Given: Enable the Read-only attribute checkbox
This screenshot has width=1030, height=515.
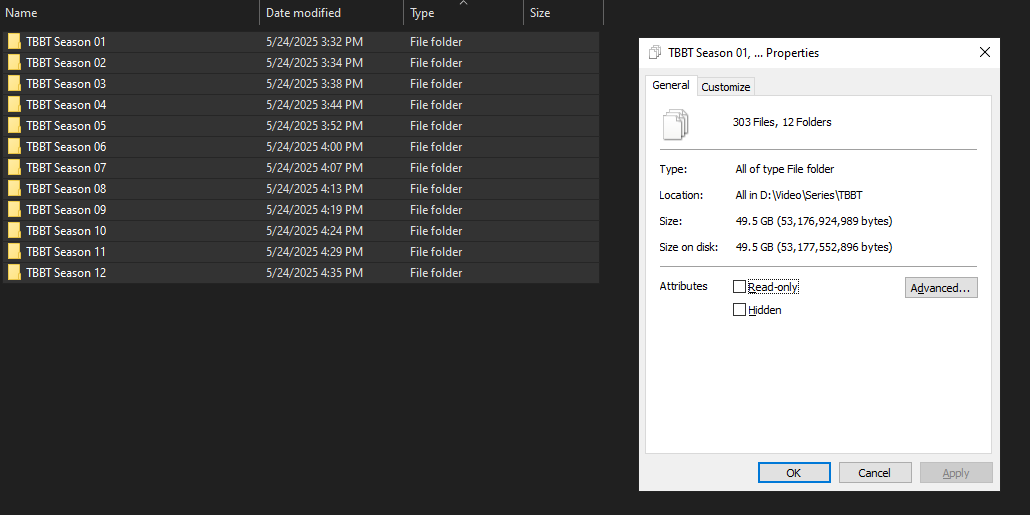Looking at the screenshot, I should pos(739,287).
